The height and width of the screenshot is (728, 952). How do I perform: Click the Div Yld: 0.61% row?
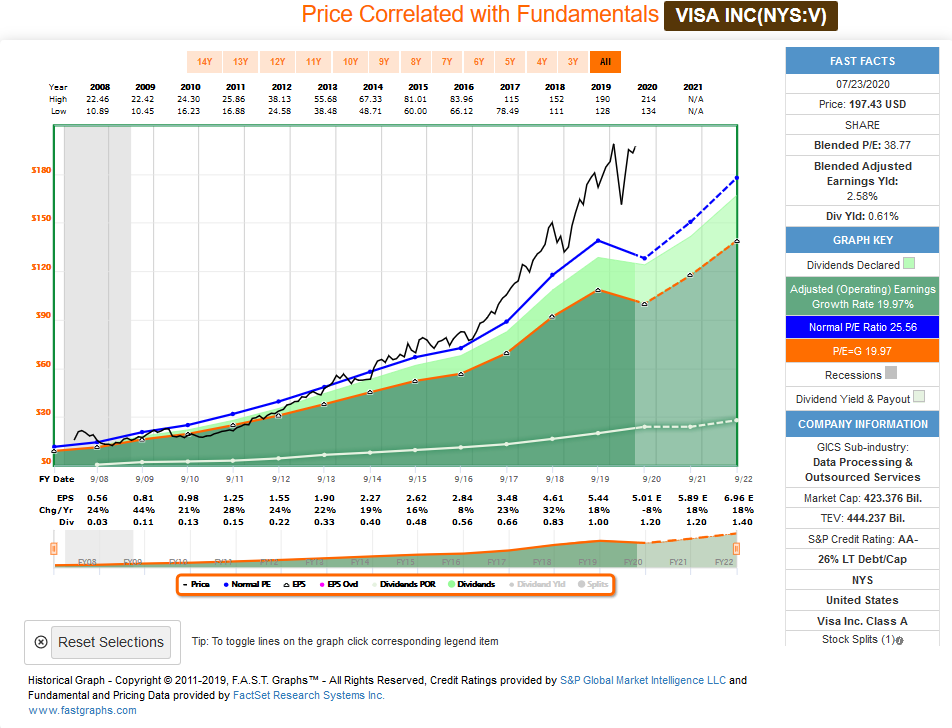click(x=862, y=216)
